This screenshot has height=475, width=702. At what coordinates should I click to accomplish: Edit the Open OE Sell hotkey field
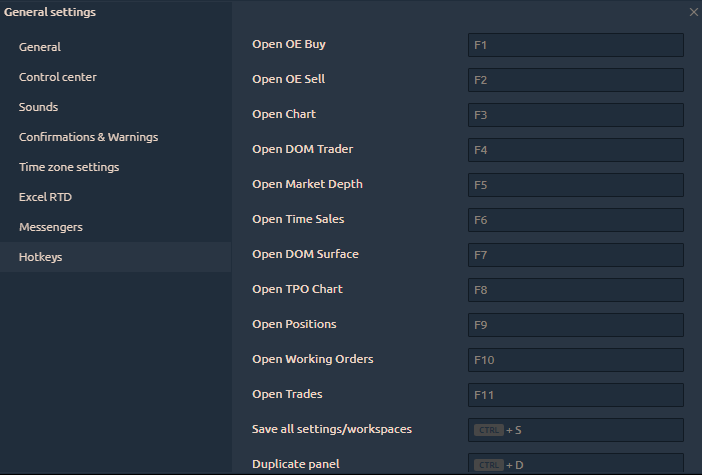575,80
